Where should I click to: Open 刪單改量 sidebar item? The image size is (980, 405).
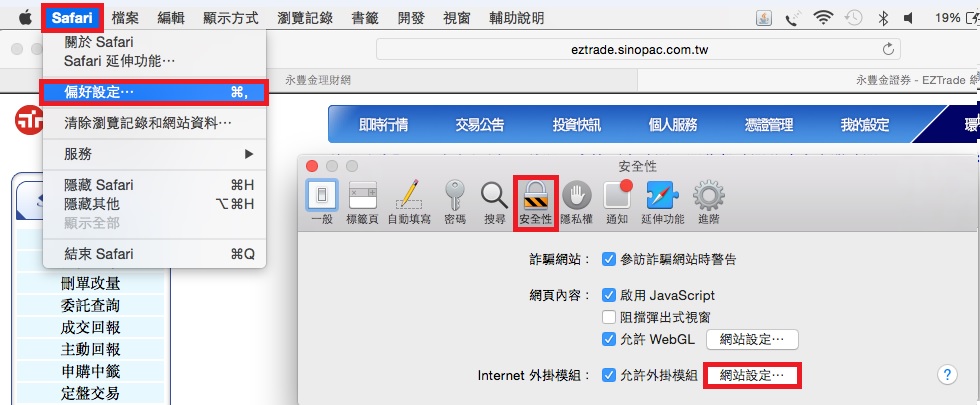click(x=91, y=284)
